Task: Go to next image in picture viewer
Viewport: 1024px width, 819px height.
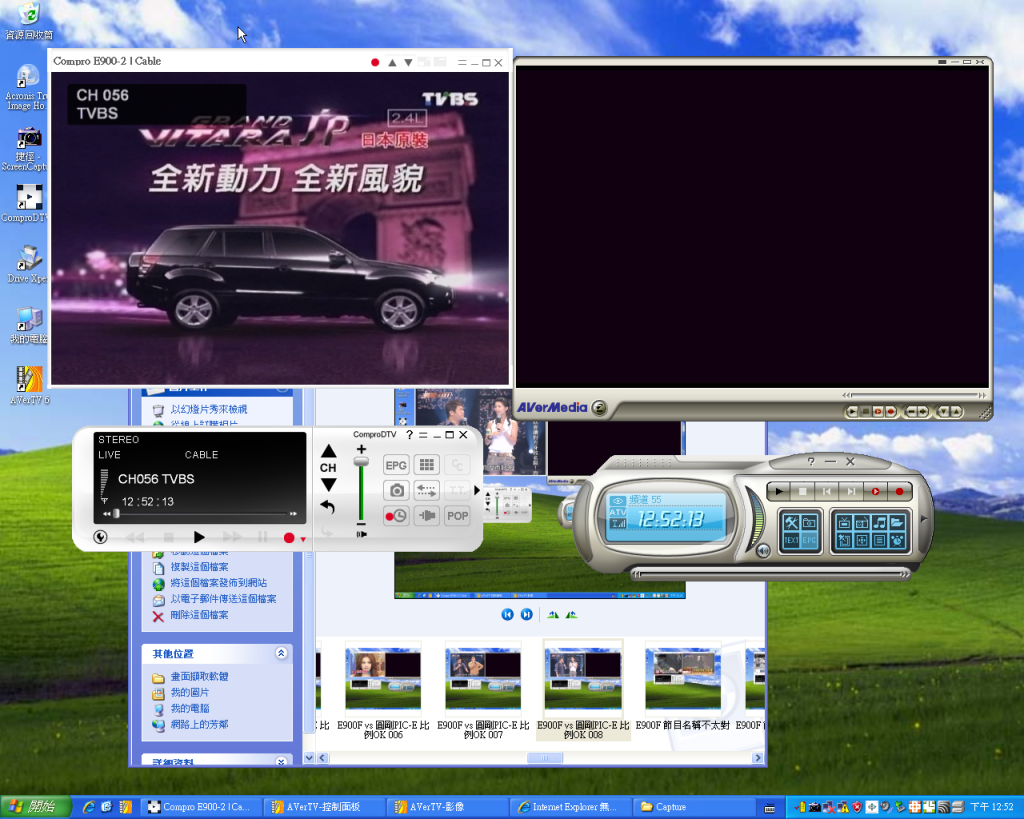Action: (x=526, y=615)
